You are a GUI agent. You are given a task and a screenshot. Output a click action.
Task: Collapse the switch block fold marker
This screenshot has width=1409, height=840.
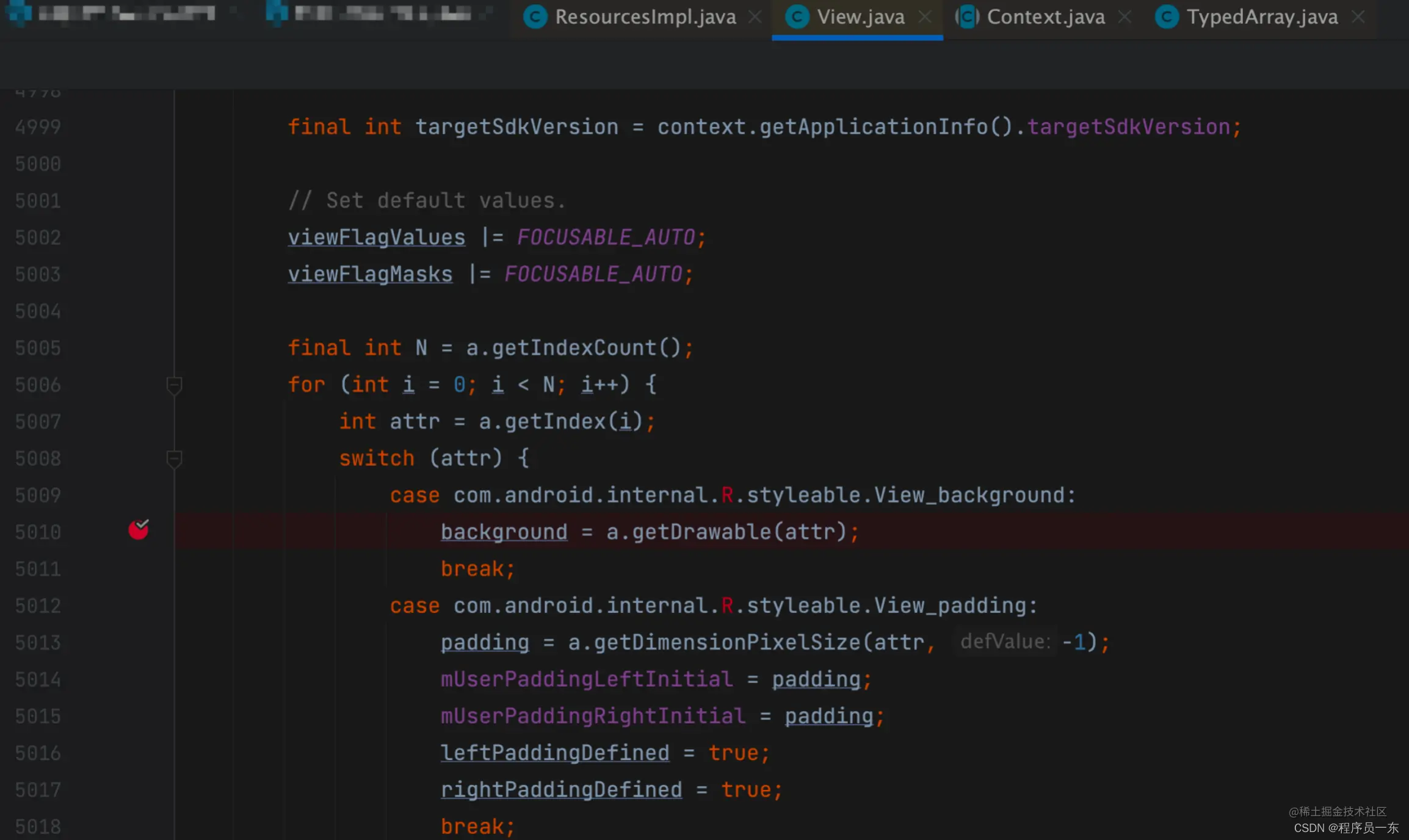pos(174,458)
